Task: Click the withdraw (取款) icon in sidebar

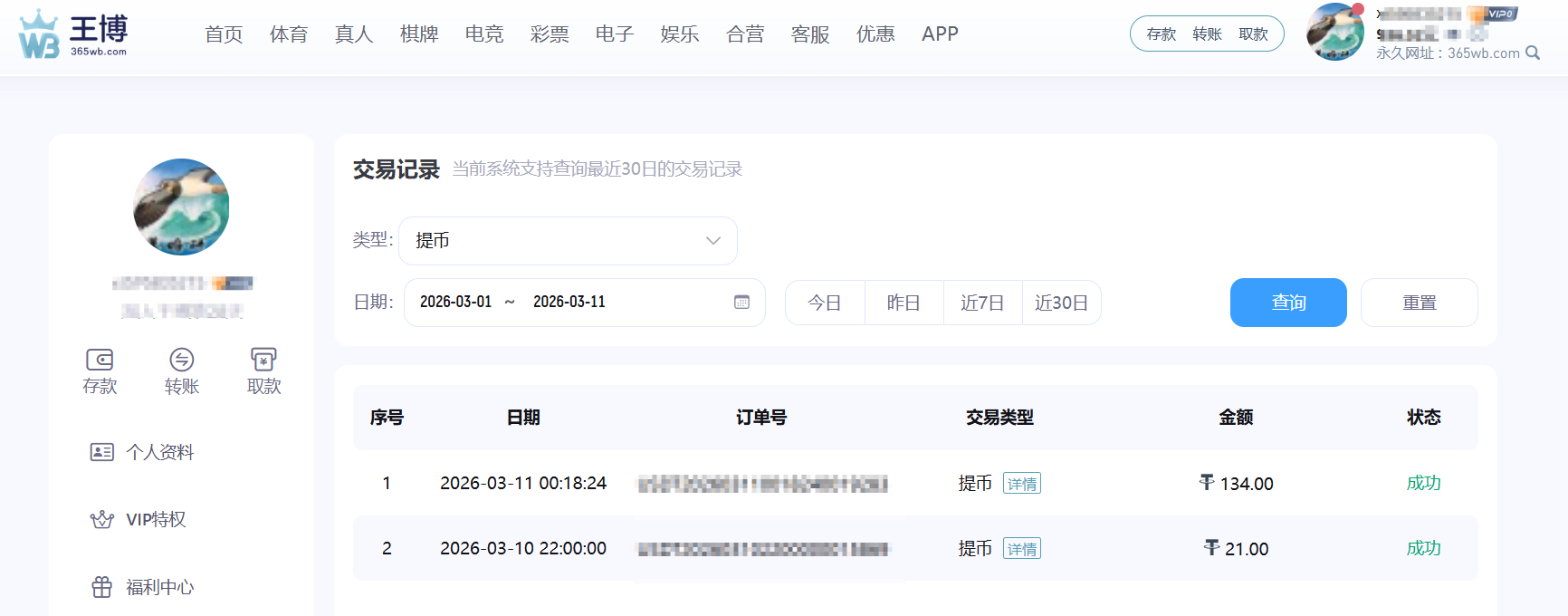Action: pos(263,360)
